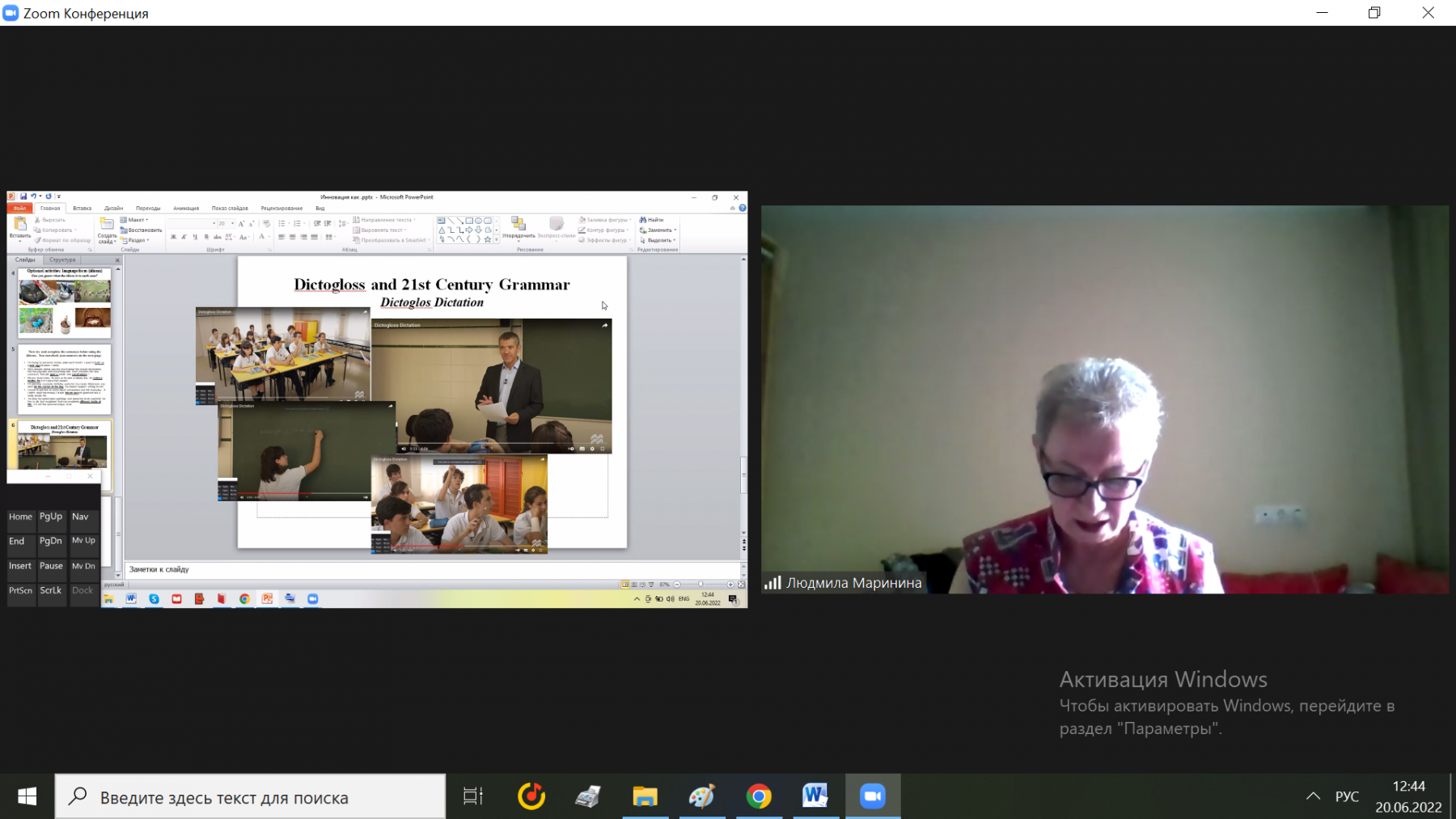Open the Section (Раздел) dropdown
The height and width of the screenshot is (819, 1456).
(x=135, y=240)
